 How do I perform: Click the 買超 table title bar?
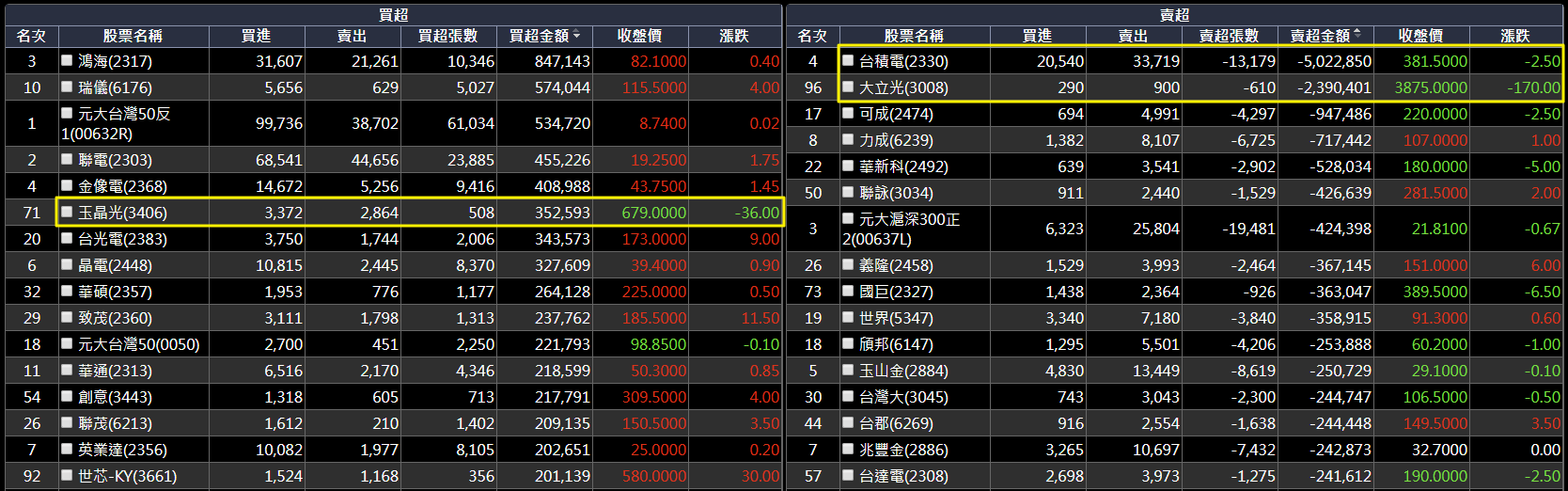pos(393,14)
